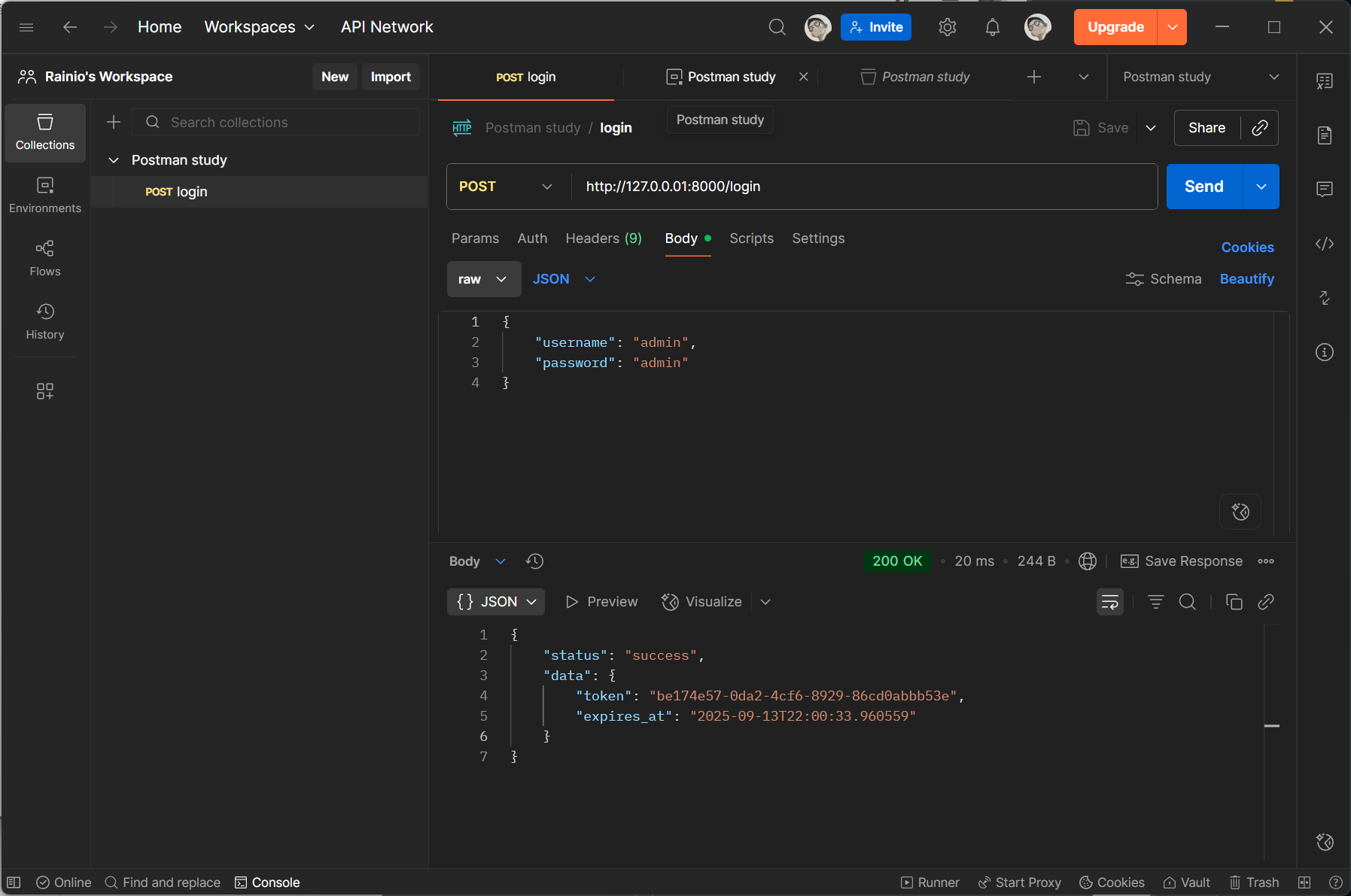Close the Postman study tab
The width and height of the screenshot is (1351, 896).
(x=804, y=77)
